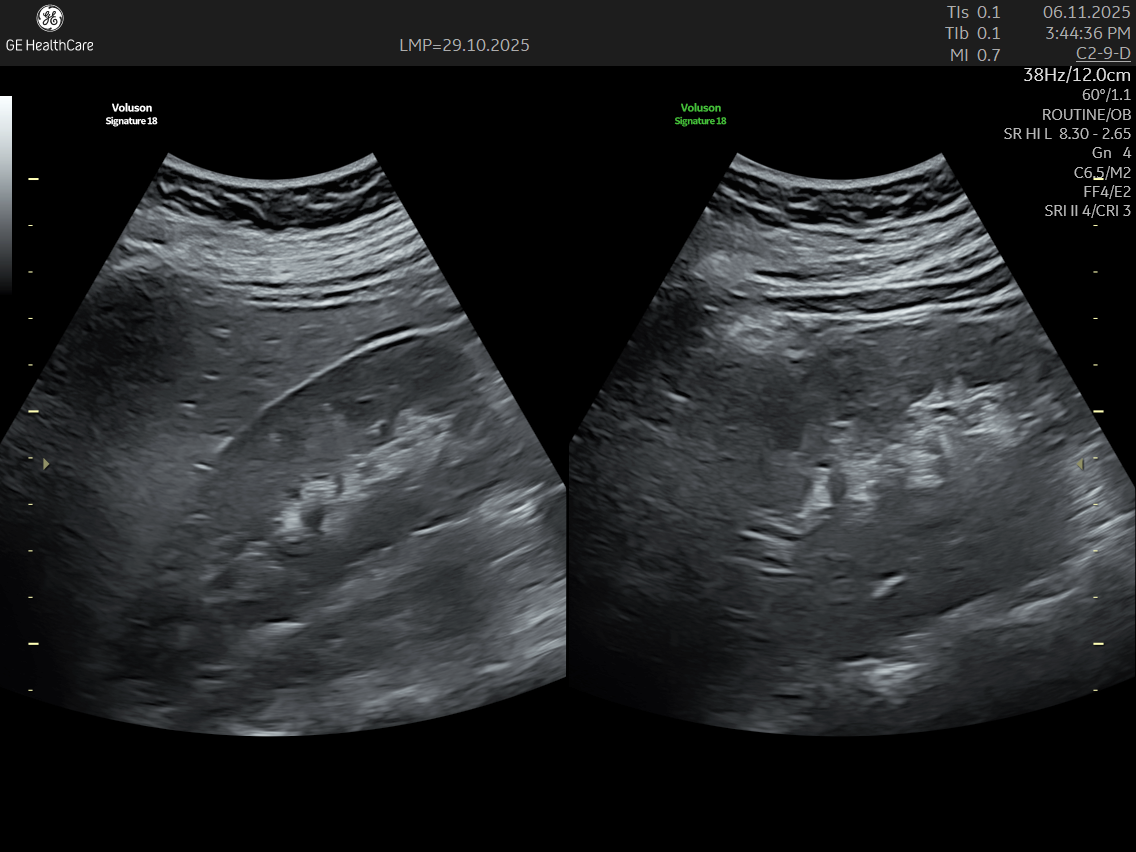Click the 38Hz/12.0cm depth readout

(1077, 75)
